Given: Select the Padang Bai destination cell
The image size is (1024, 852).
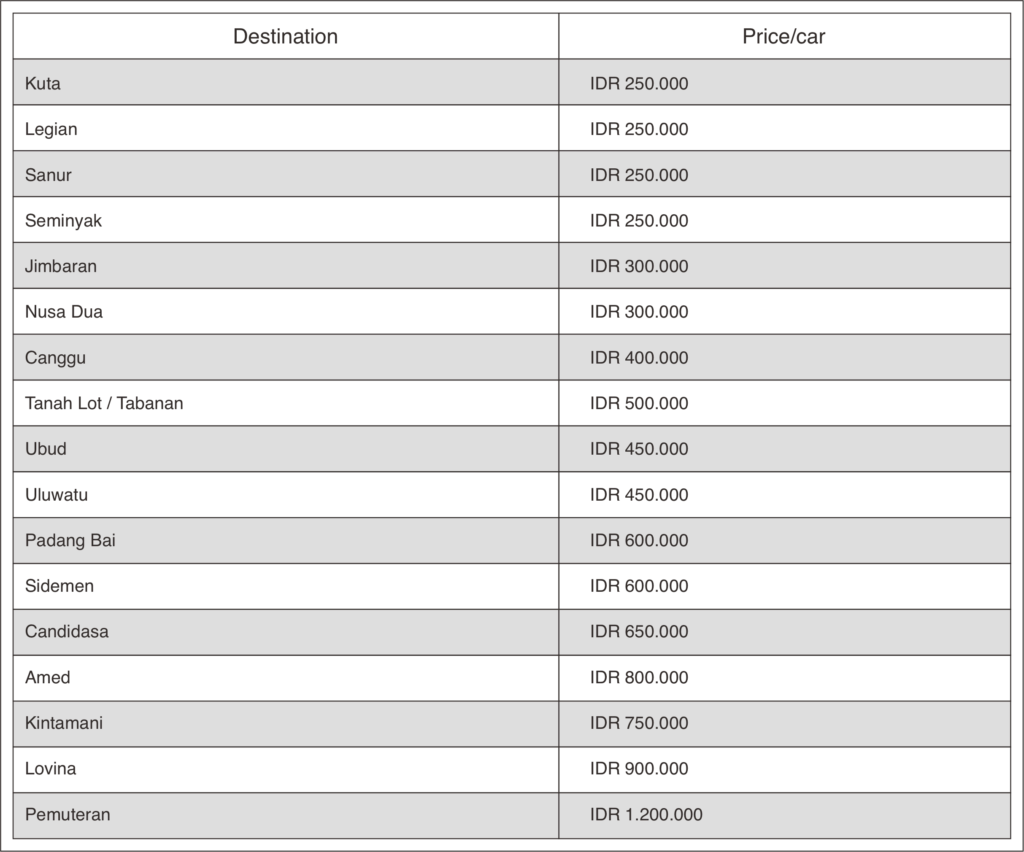Looking at the screenshot, I should pos(71,541).
